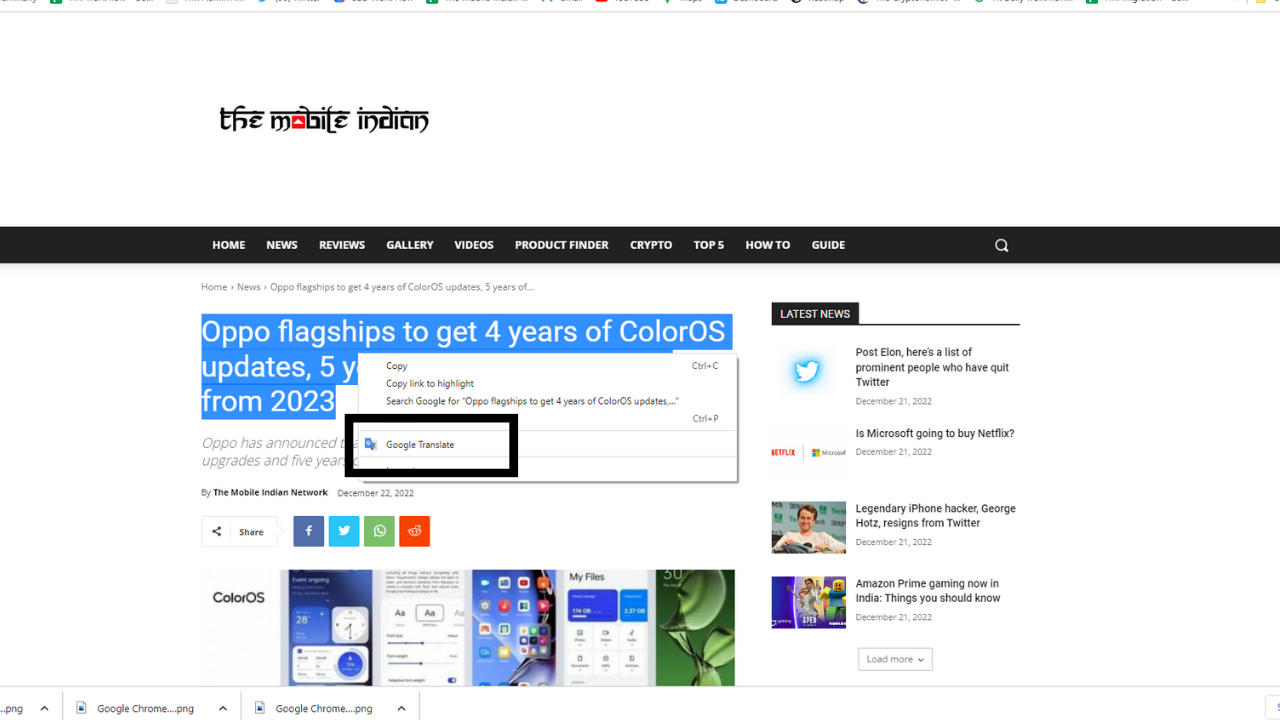
Task: Click the Home breadcrumb link
Action: pos(214,287)
